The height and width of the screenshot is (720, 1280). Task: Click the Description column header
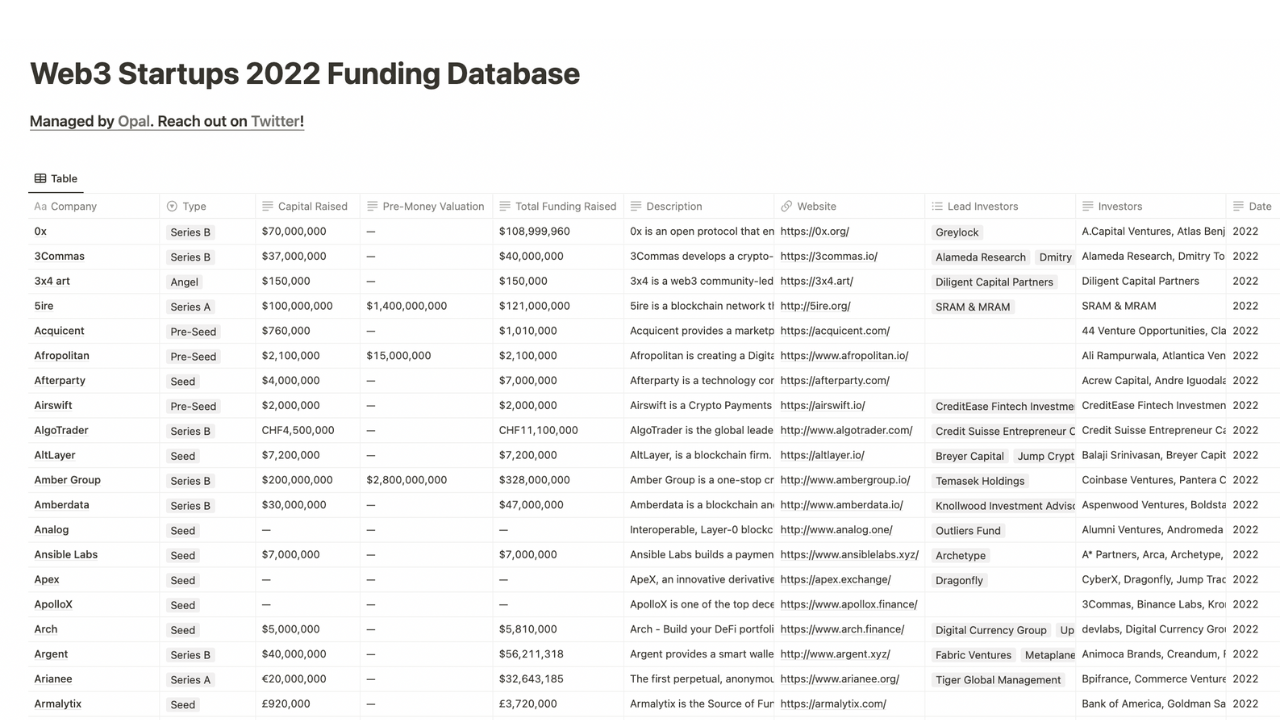(699, 206)
